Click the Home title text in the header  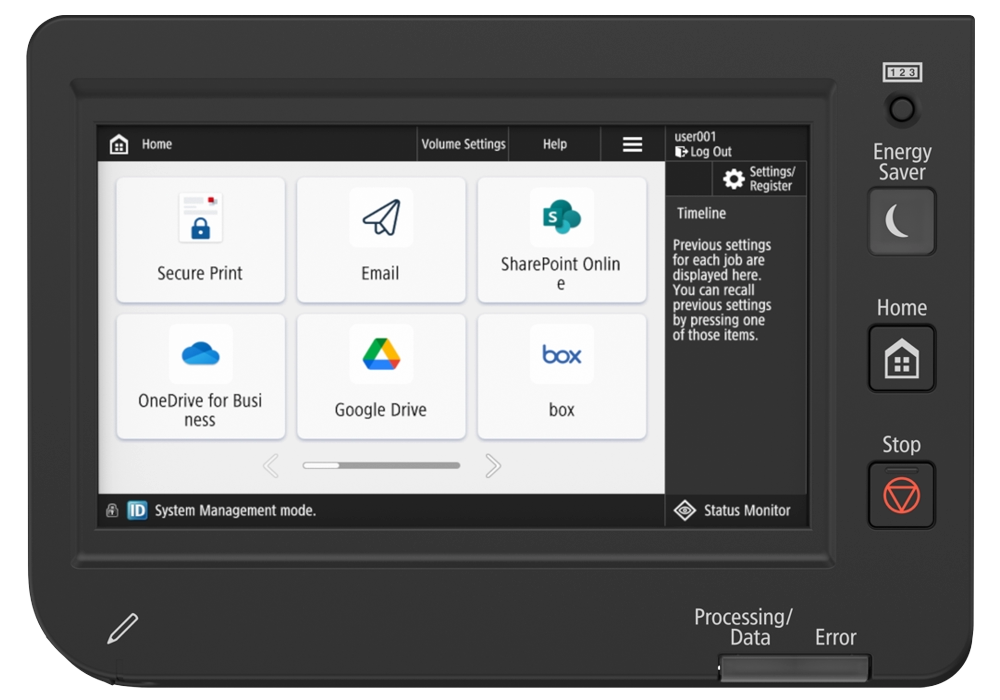[x=157, y=144]
